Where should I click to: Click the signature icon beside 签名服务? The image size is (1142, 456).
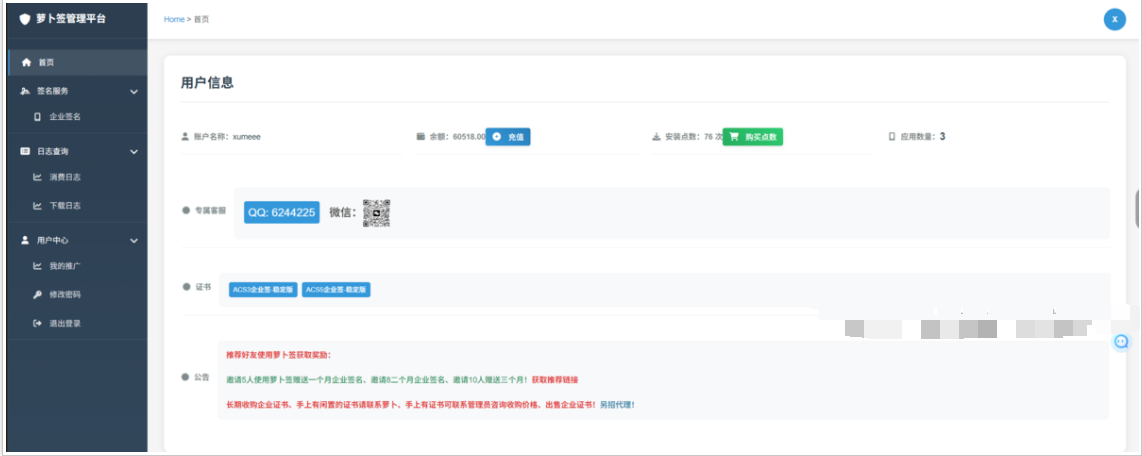click(x=25, y=91)
